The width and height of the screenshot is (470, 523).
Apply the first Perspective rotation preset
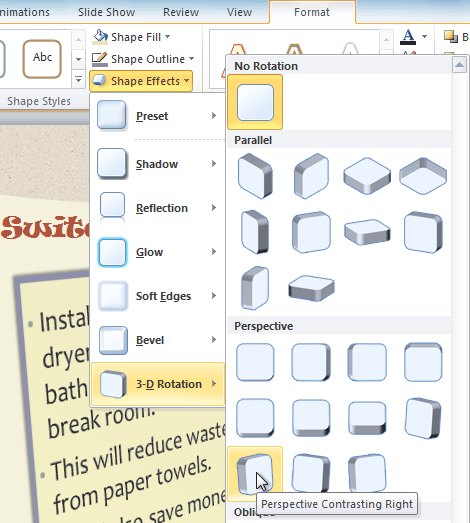click(255, 362)
